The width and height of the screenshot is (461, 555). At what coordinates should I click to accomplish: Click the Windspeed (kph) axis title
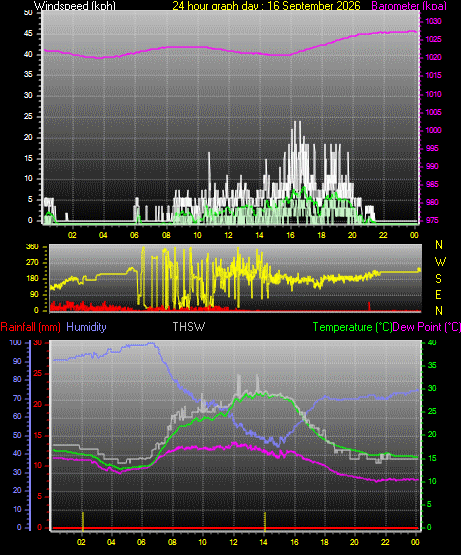click(x=75, y=5)
